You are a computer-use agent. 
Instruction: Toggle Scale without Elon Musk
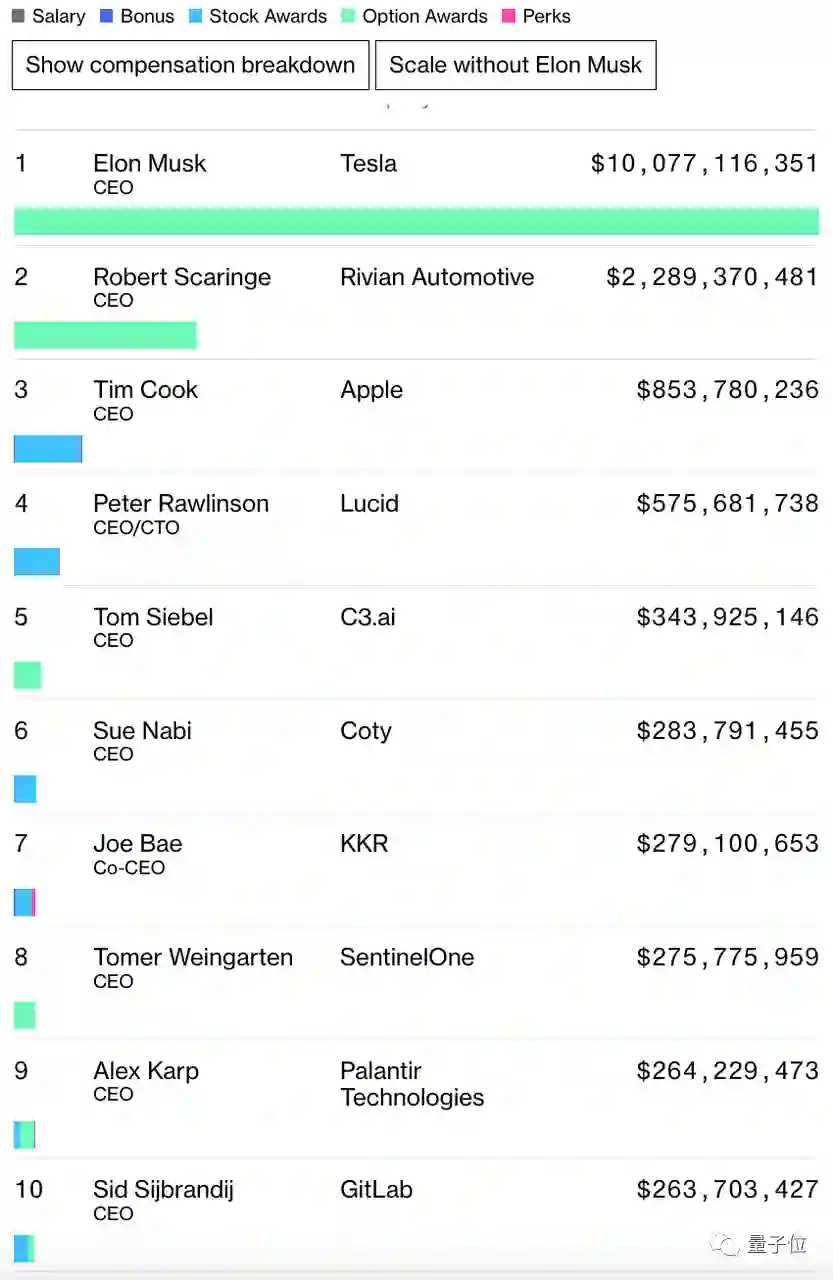[x=515, y=65]
